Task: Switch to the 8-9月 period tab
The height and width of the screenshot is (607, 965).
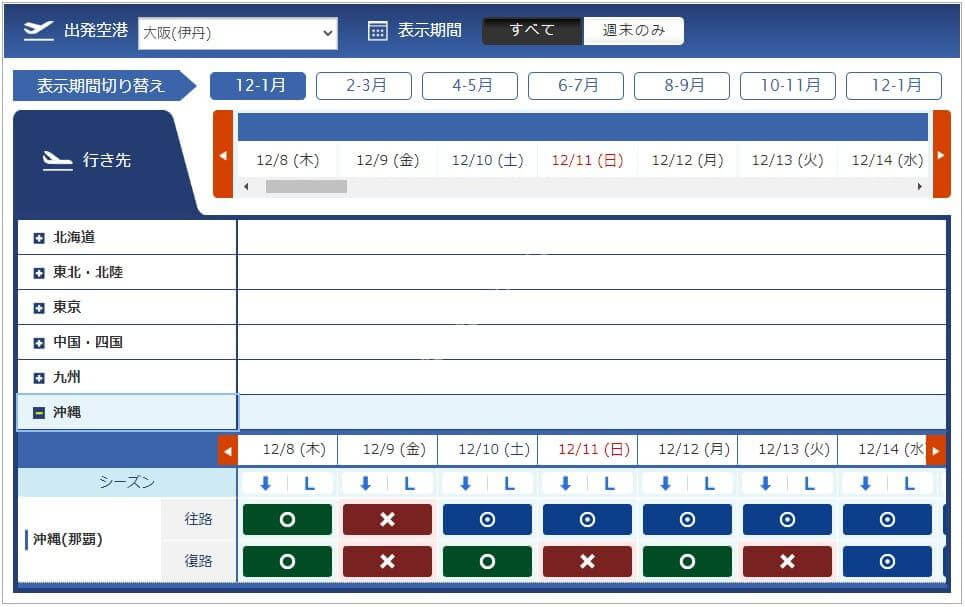Action: [682, 86]
